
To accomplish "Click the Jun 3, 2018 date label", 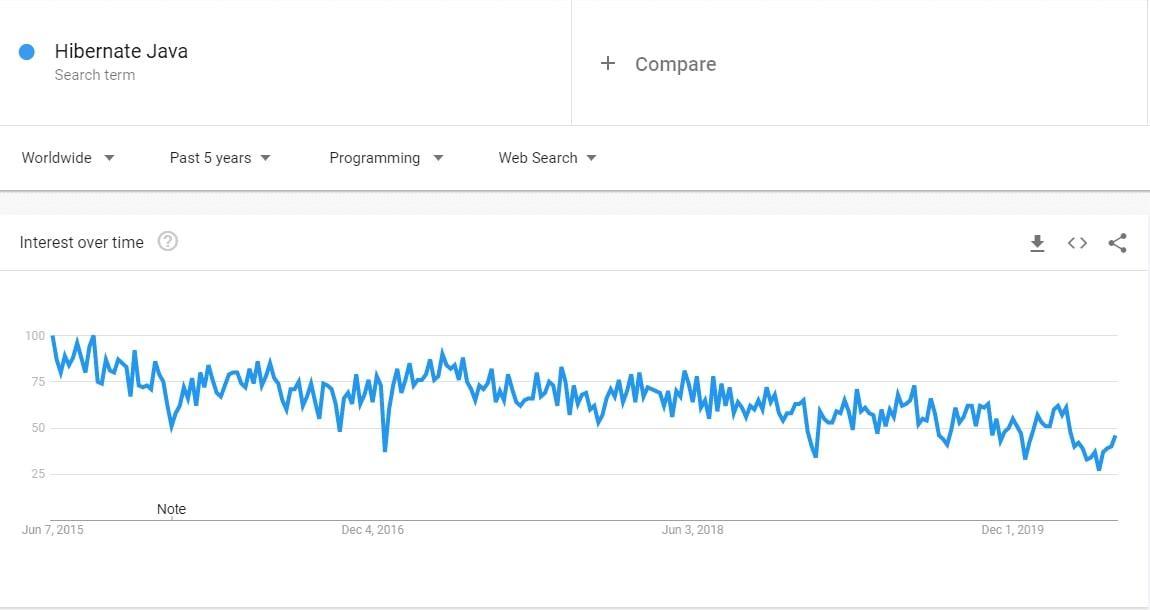I will point(692,530).
